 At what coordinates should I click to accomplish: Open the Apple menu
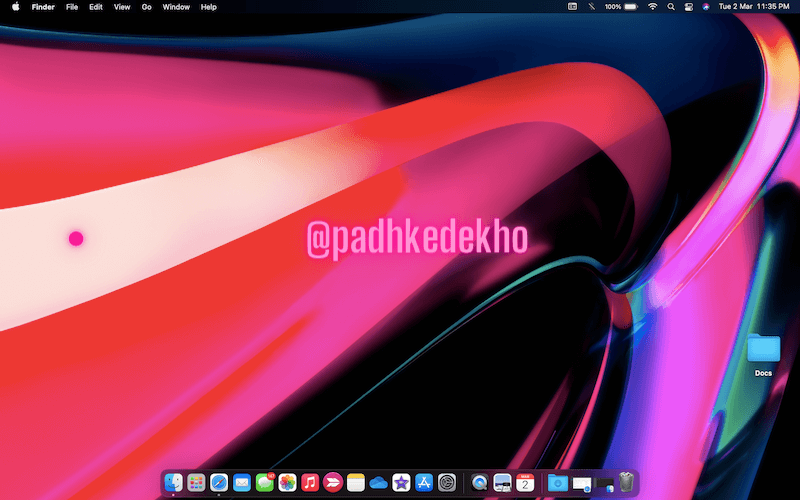16,7
